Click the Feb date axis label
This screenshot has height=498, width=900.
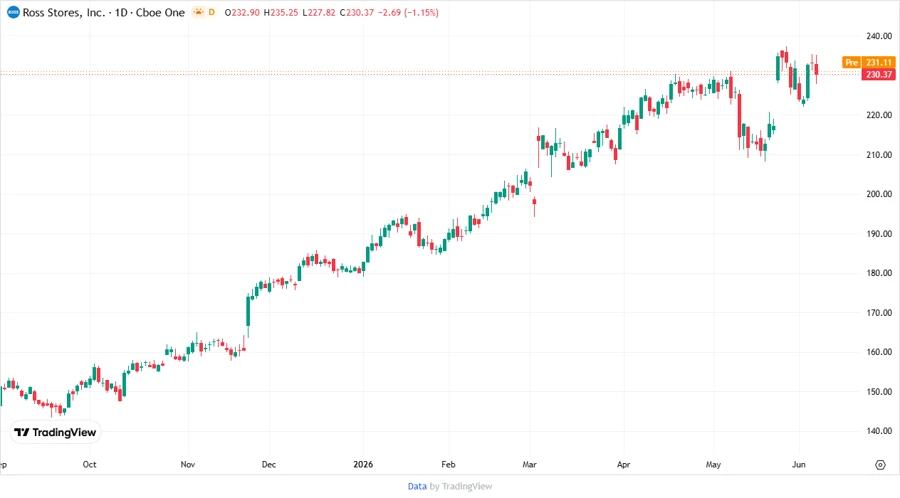[448, 464]
